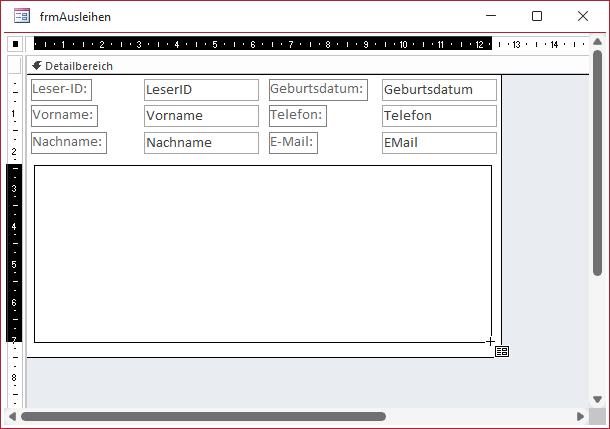Click the horizontal scrollbar left arrow
The height and width of the screenshot is (429, 610).
click(x=13, y=416)
